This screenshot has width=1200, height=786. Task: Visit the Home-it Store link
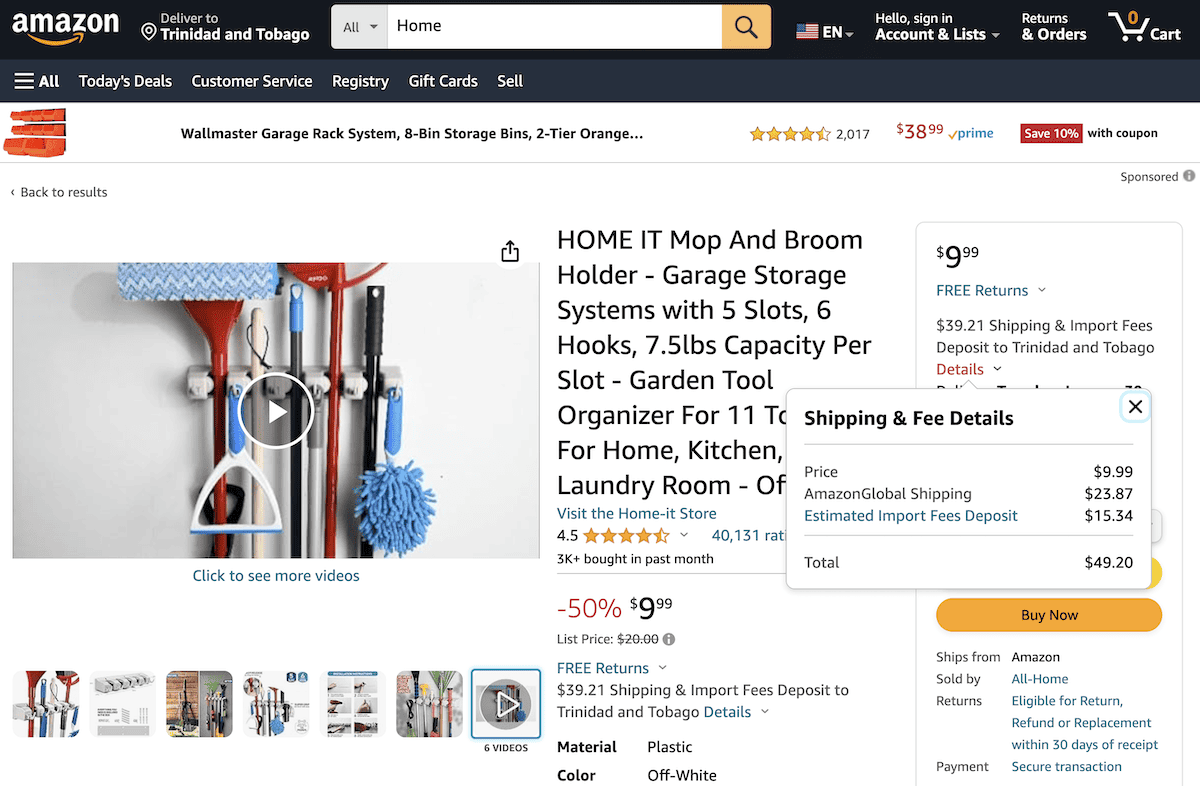tap(636, 513)
